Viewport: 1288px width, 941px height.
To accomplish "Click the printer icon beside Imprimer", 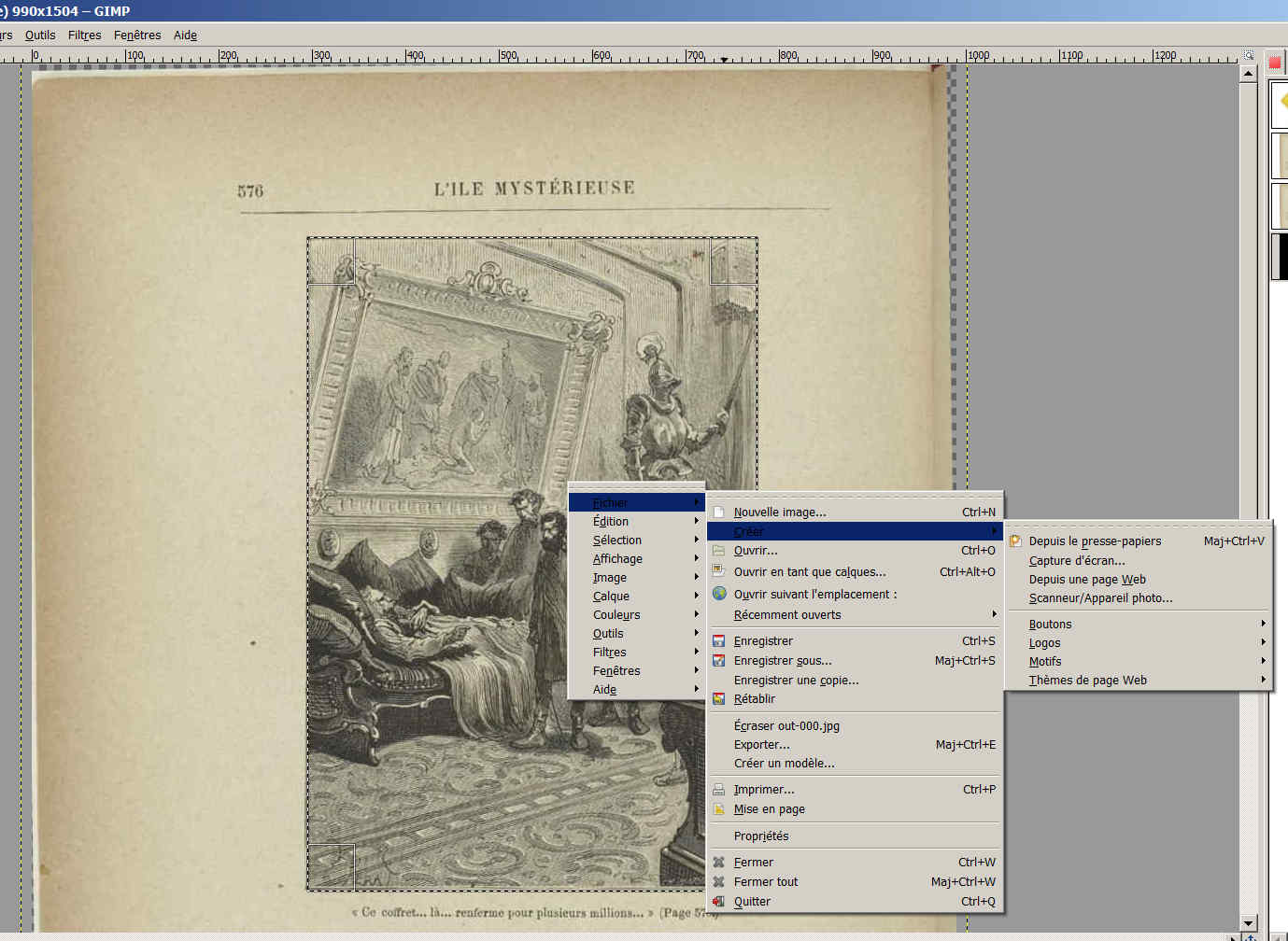I will click(x=718, y=790).
